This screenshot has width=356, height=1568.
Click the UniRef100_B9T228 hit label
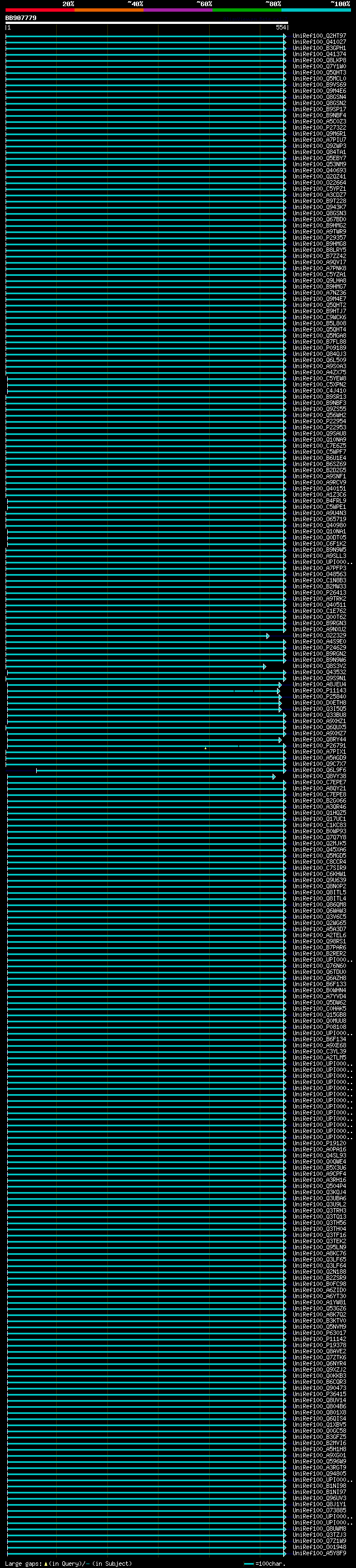[x=319, y=201]
